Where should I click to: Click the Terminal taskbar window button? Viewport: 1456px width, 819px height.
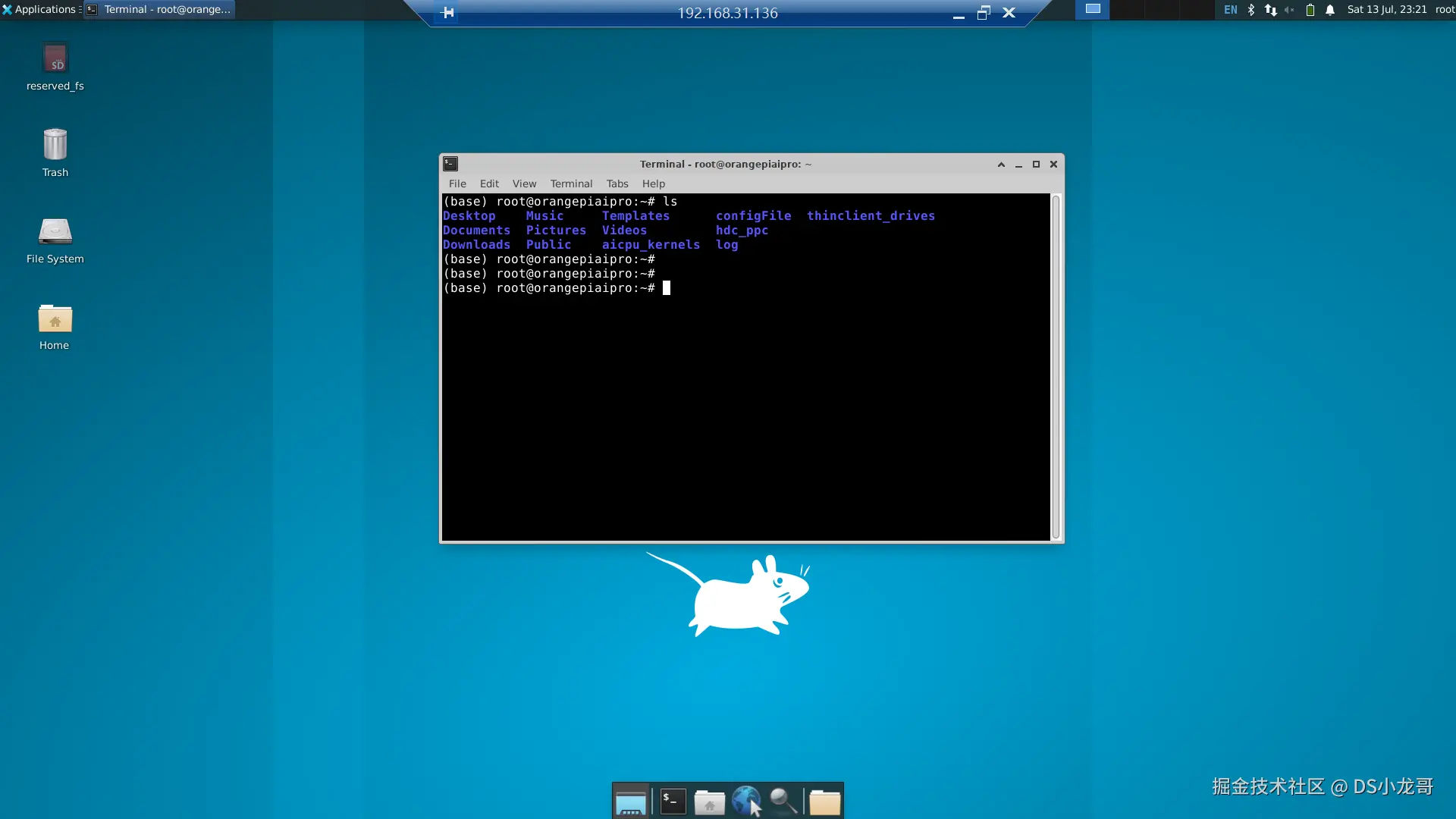pyautogui.click(x=159, y=10)
